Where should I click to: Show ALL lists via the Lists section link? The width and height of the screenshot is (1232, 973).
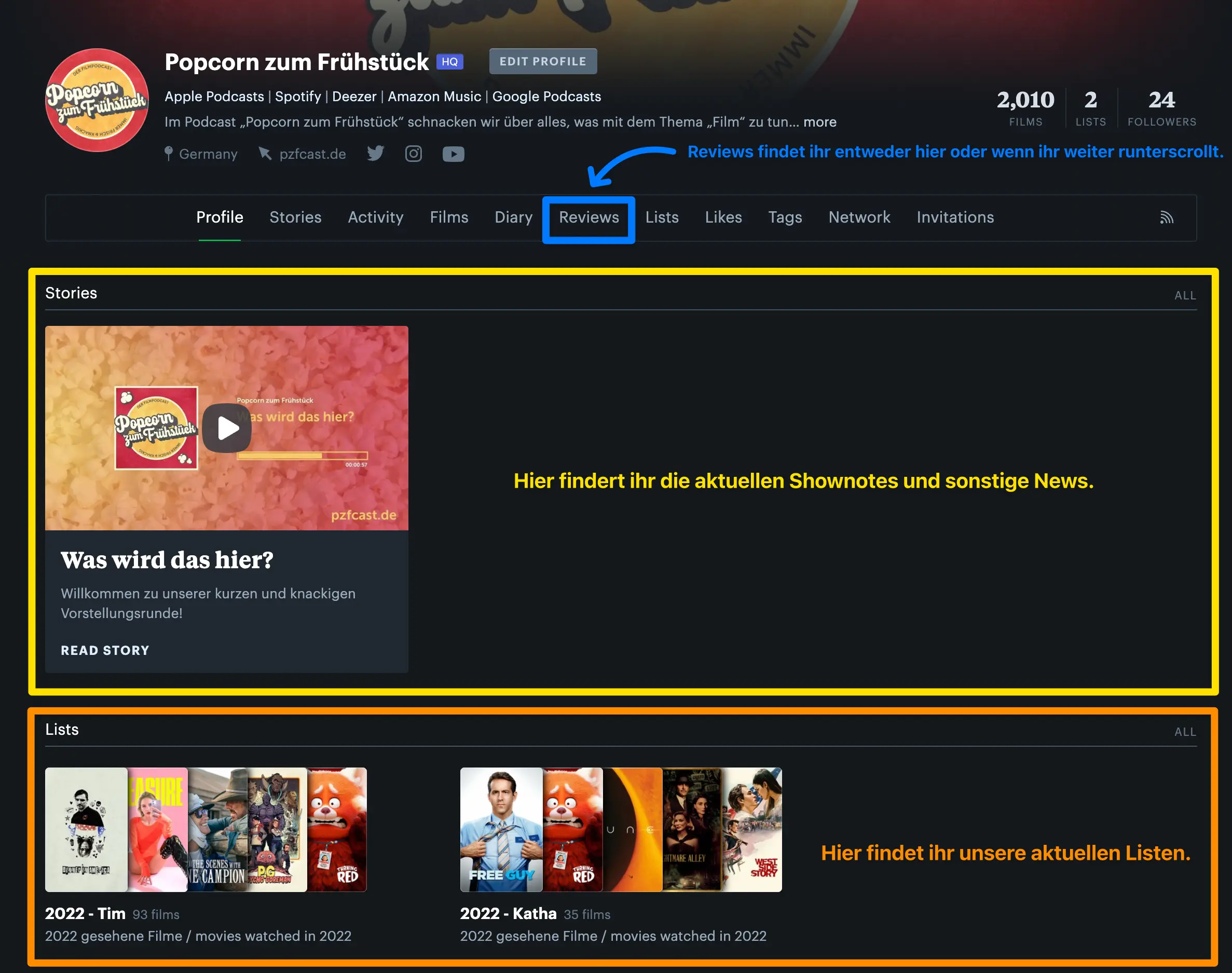tap(1185, 732)
